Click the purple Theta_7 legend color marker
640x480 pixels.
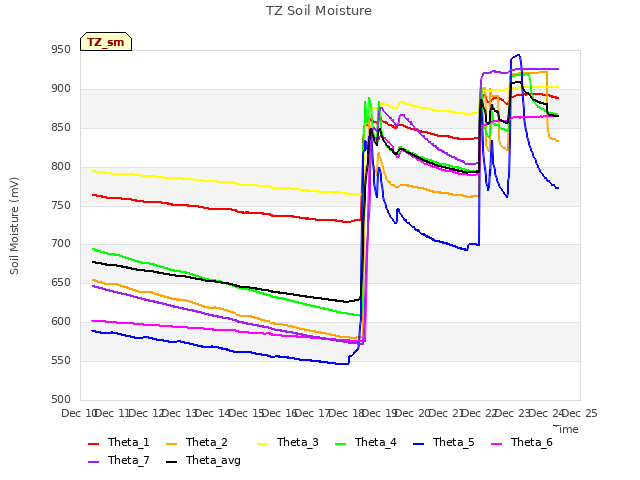pyautogui.click(x=93, y=462)
